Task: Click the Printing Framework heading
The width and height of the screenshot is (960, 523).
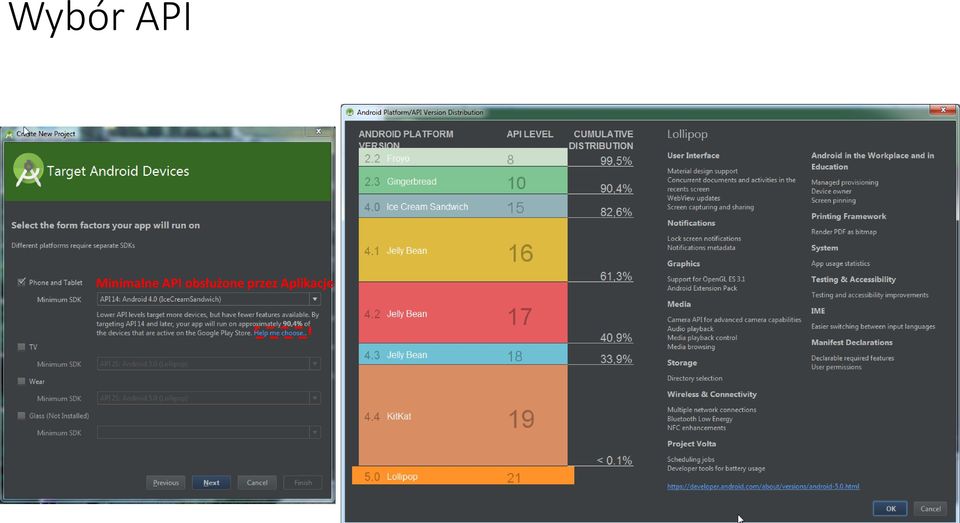Action: click(849, 216)
